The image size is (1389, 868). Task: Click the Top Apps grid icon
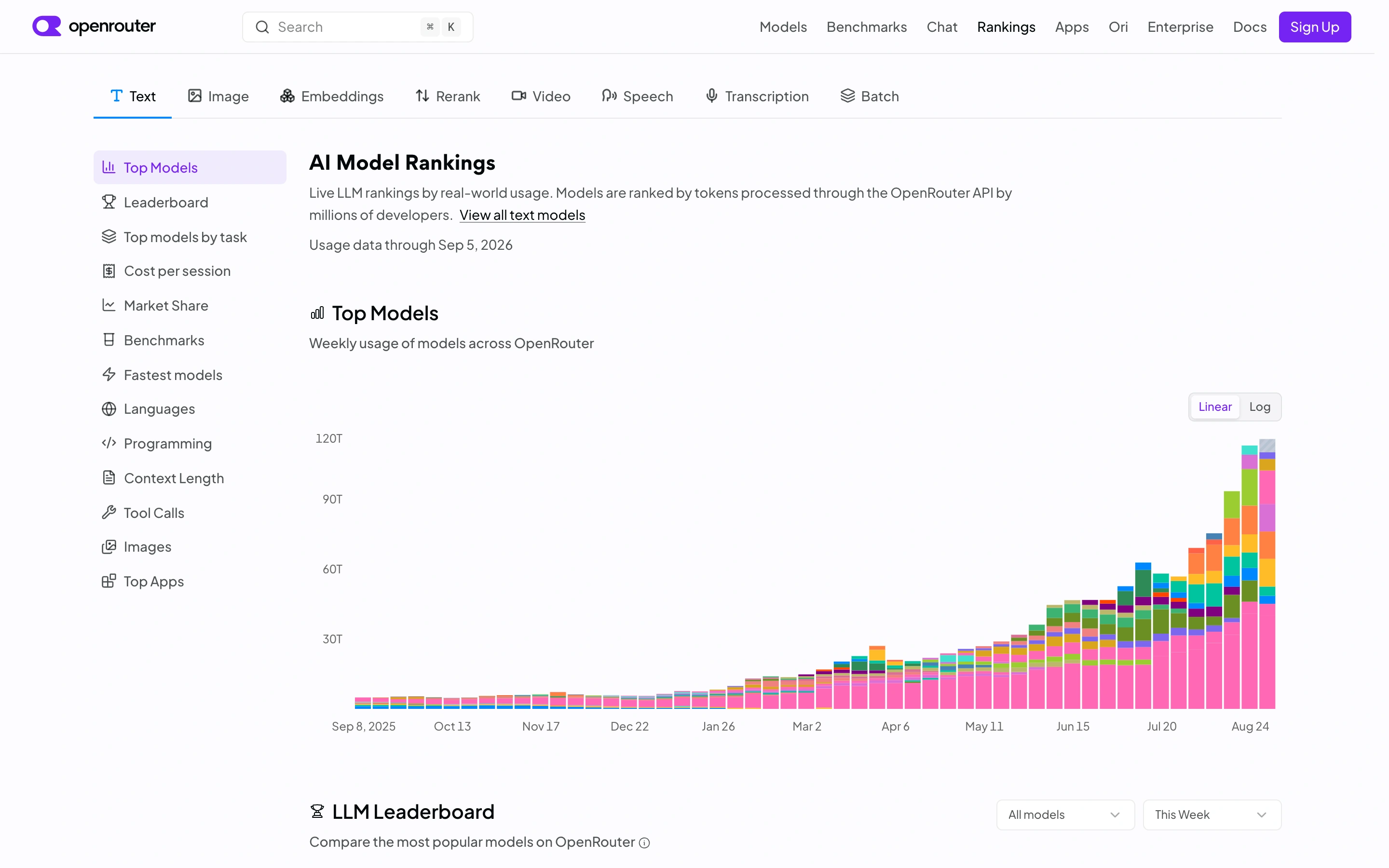click(109, 581)
